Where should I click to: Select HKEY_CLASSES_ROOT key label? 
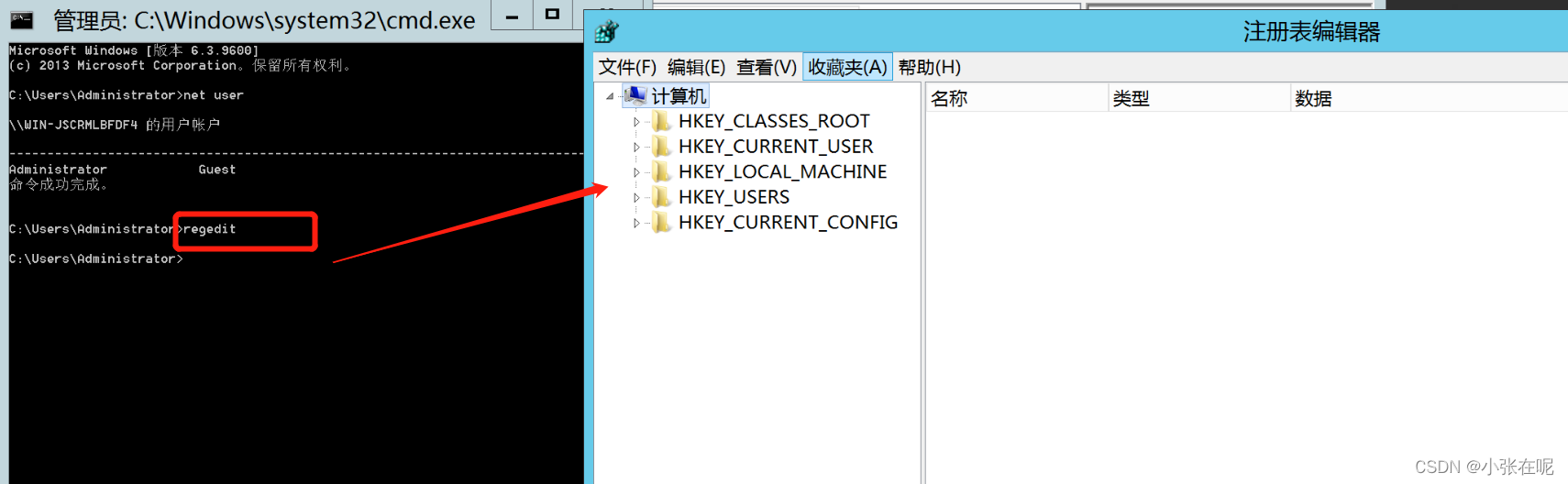[774, 121]
